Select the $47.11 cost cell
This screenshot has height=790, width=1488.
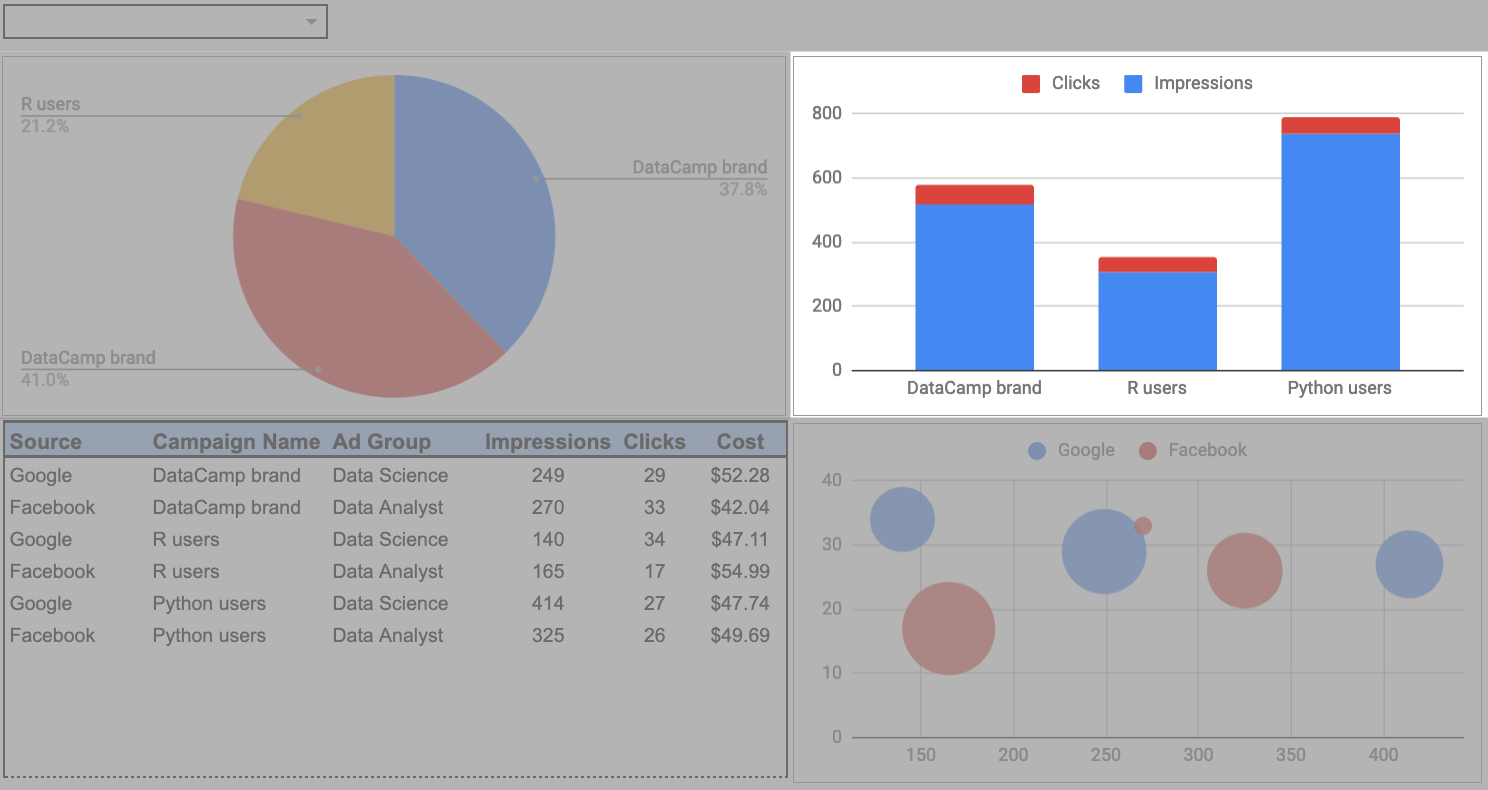[740, 540]
